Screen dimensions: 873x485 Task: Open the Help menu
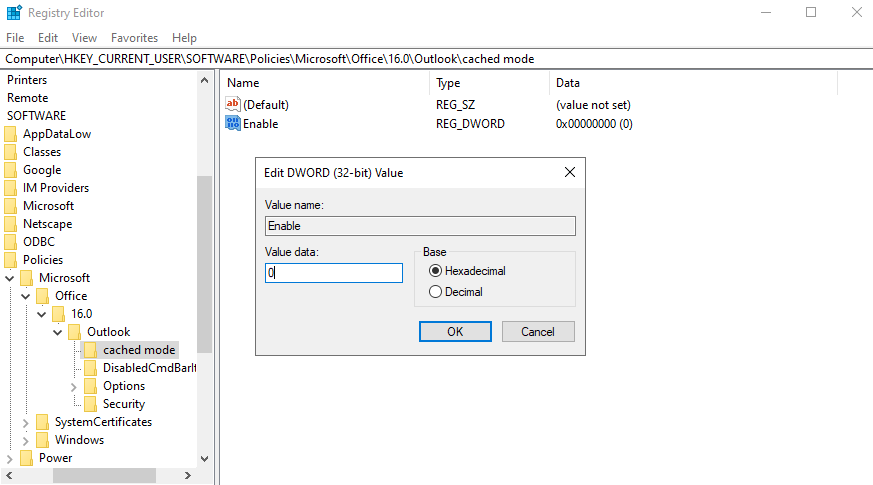click(184, 38)
